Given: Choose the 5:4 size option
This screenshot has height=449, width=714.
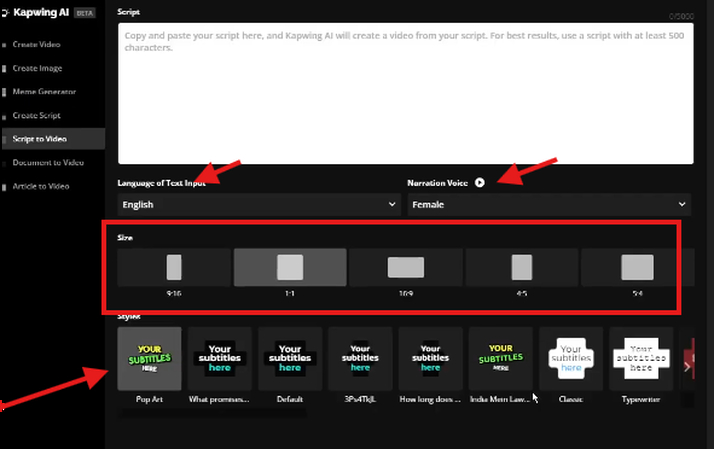Looking at the screenshot, I should click(x=638, y=267).
